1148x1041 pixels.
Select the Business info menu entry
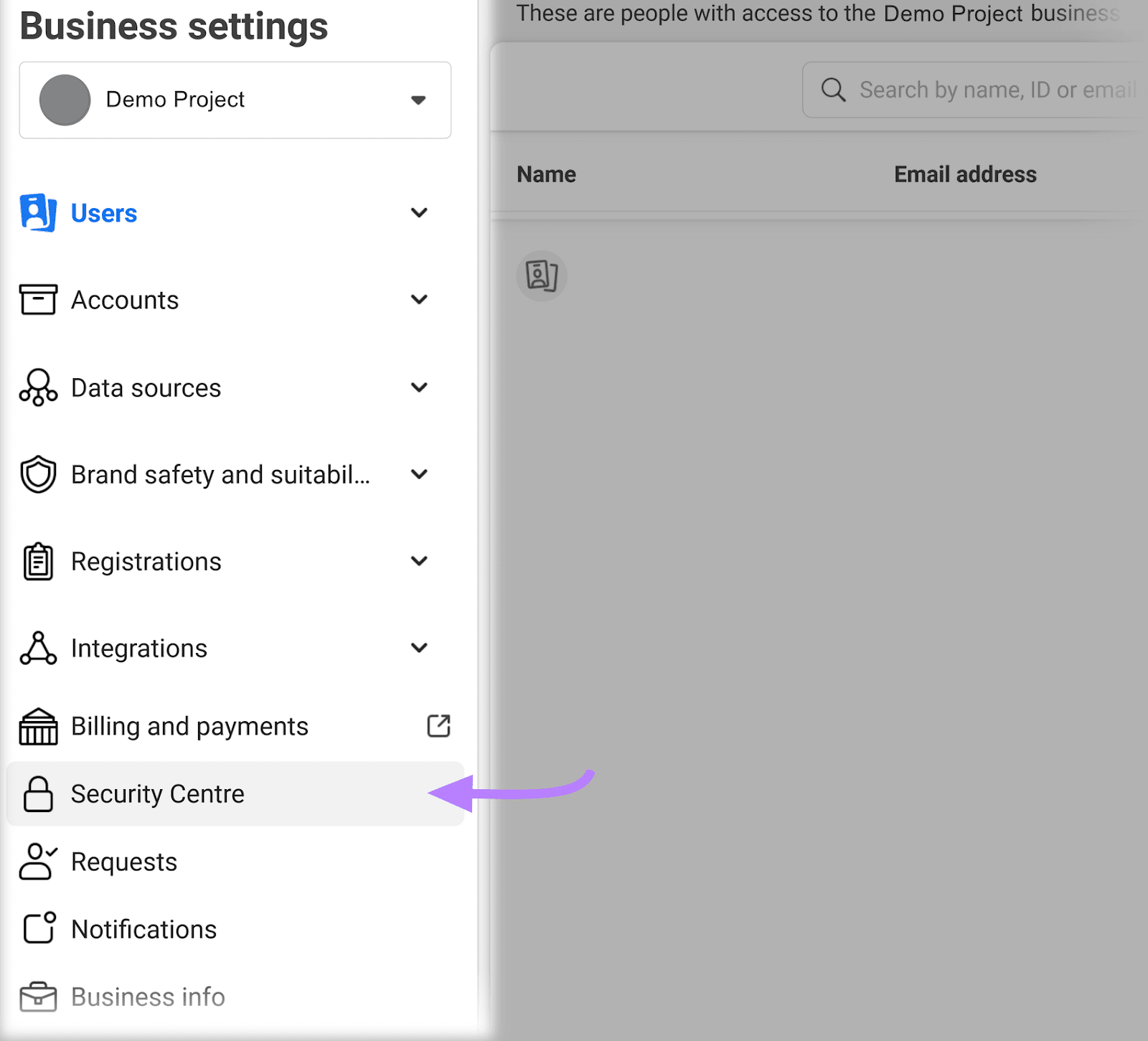click(147, 997)
